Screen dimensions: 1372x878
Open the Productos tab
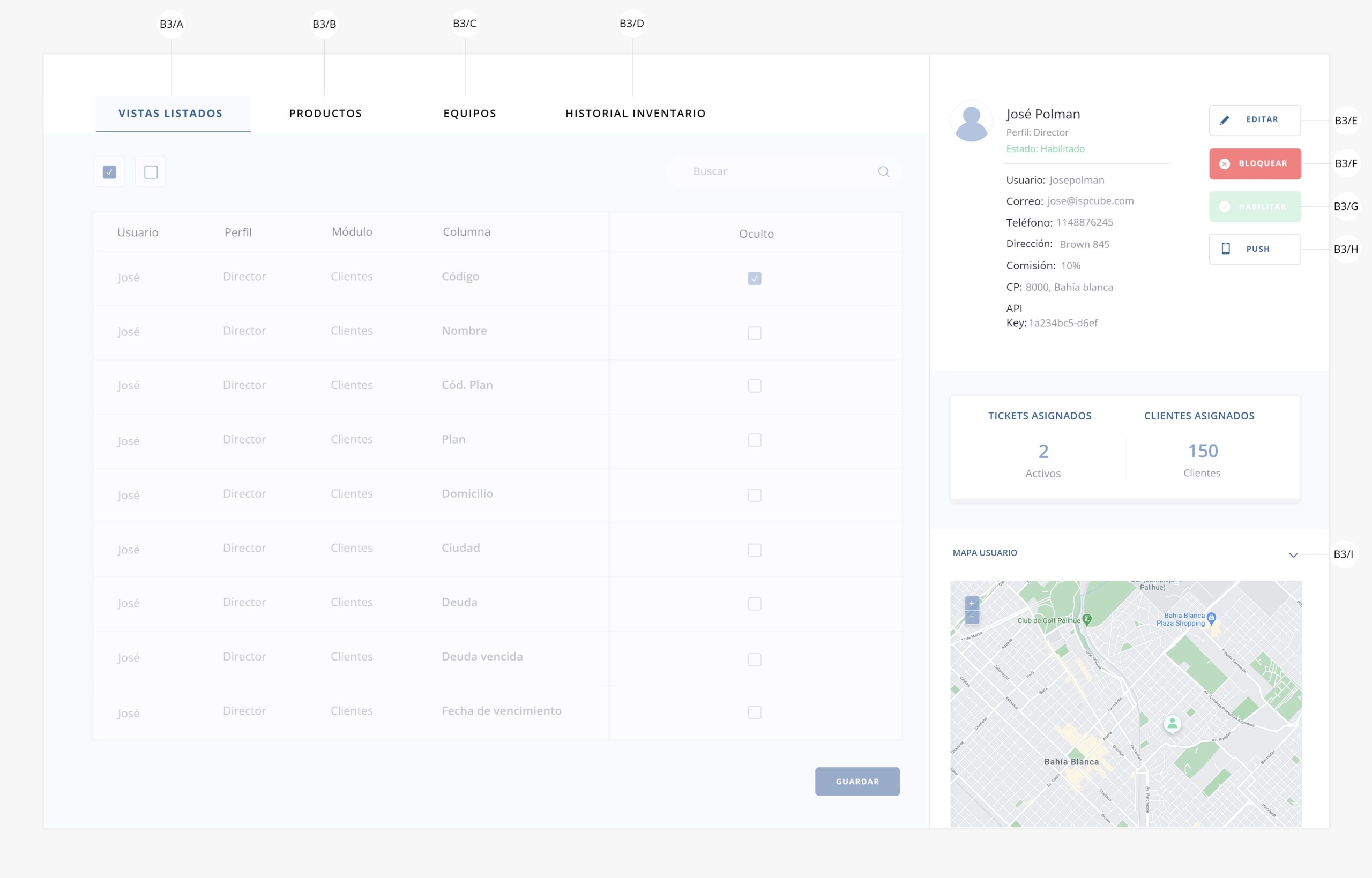point(325,114)
